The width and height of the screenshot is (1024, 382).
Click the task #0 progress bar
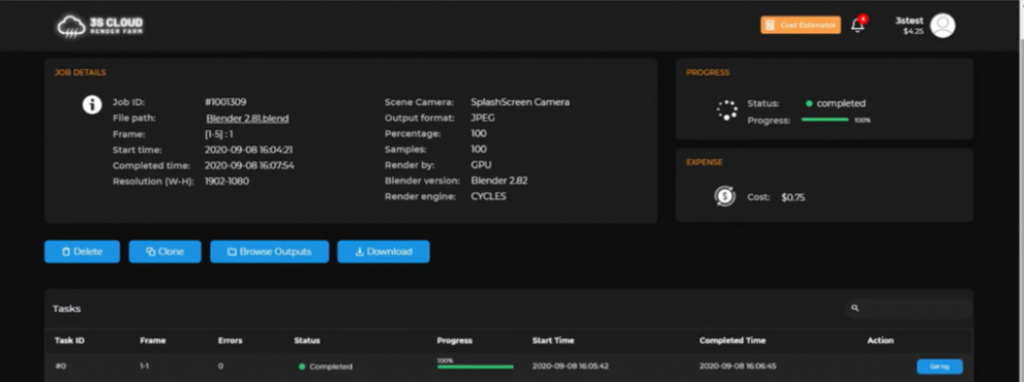475,367
